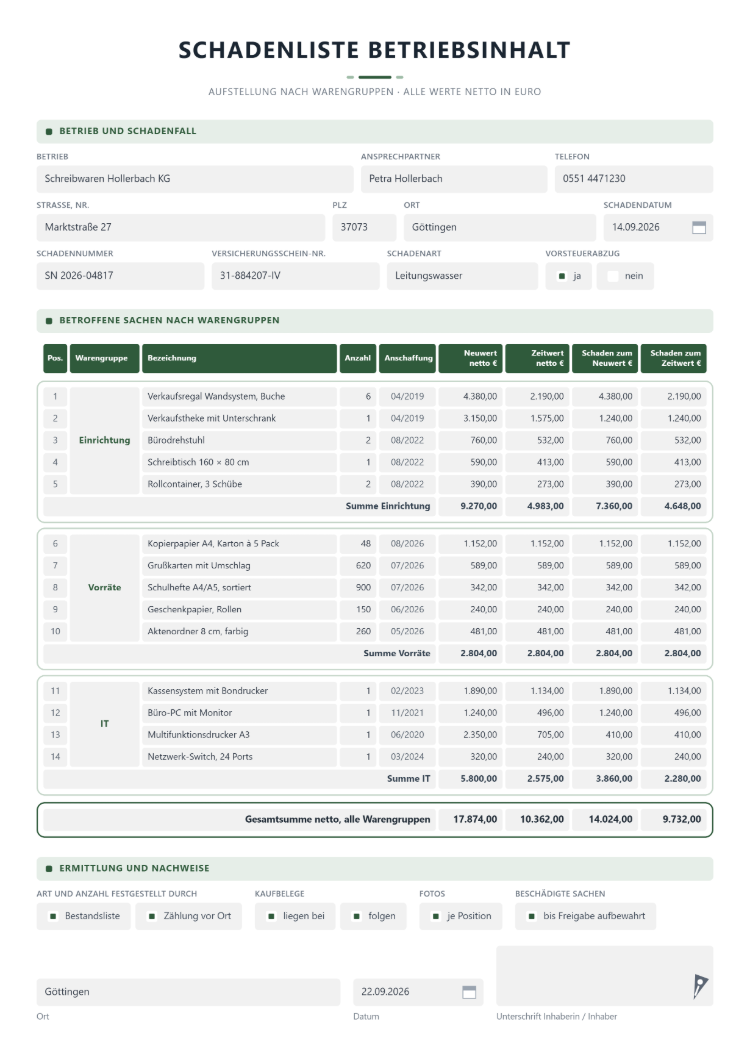
Task: Click 'Grußkarten mit Umschlag' cell
Action: [239, 566]
